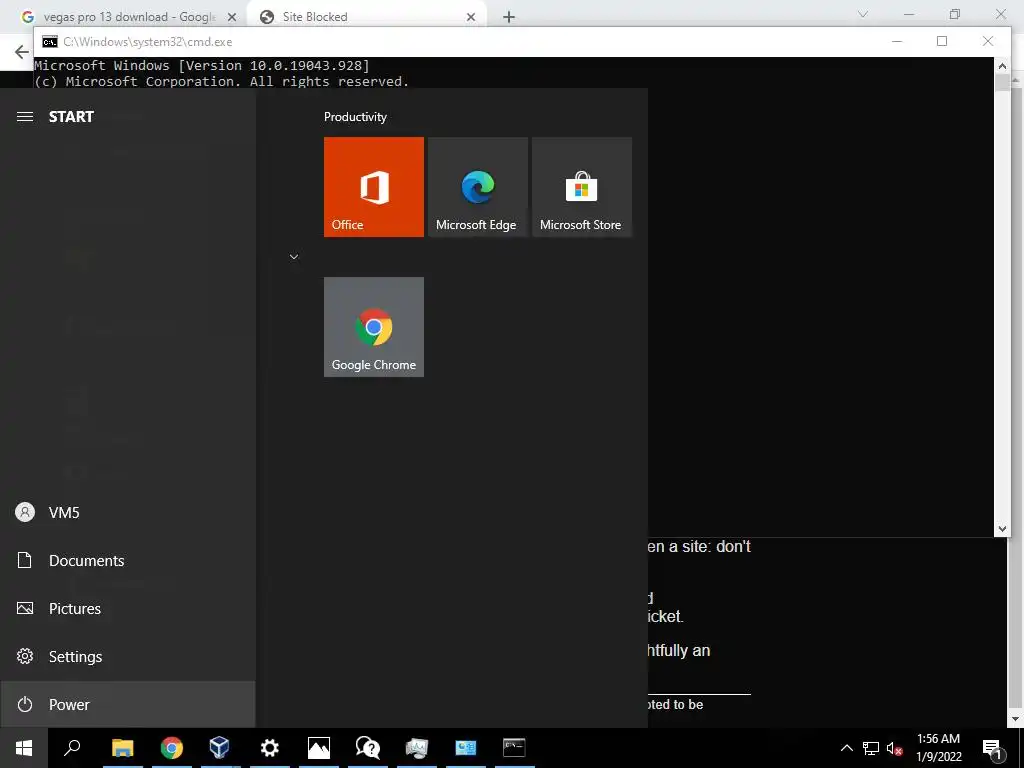Show hidden system tray icons
This screenshot has height=768, width=1024.
846,748
